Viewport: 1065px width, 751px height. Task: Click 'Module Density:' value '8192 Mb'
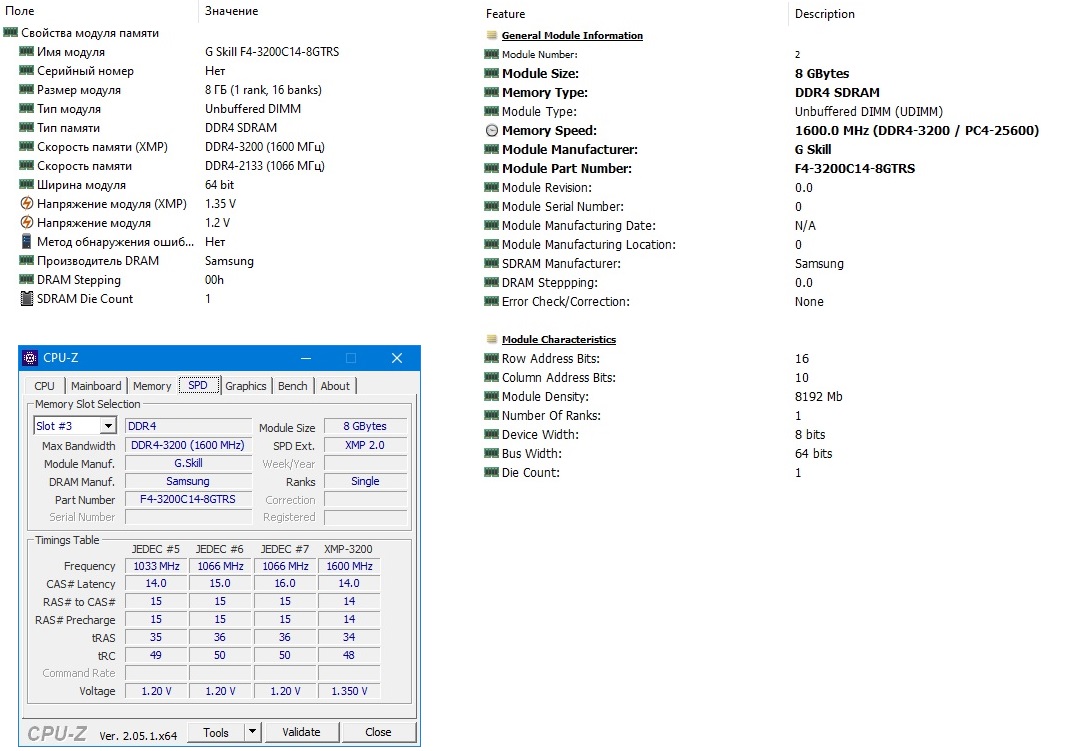click(x=818, y=397)
